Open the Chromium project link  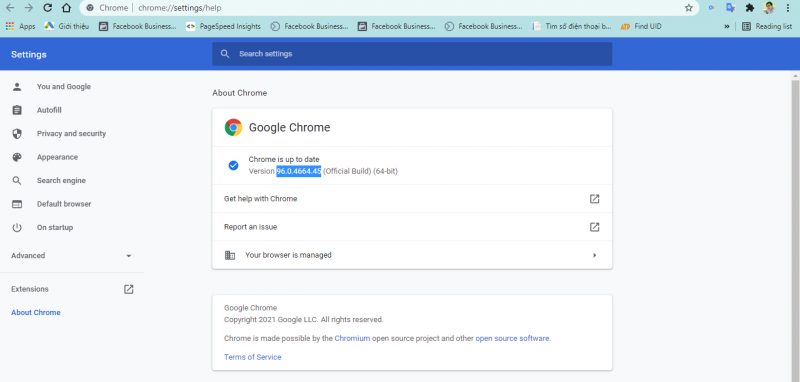pos(352,338)
